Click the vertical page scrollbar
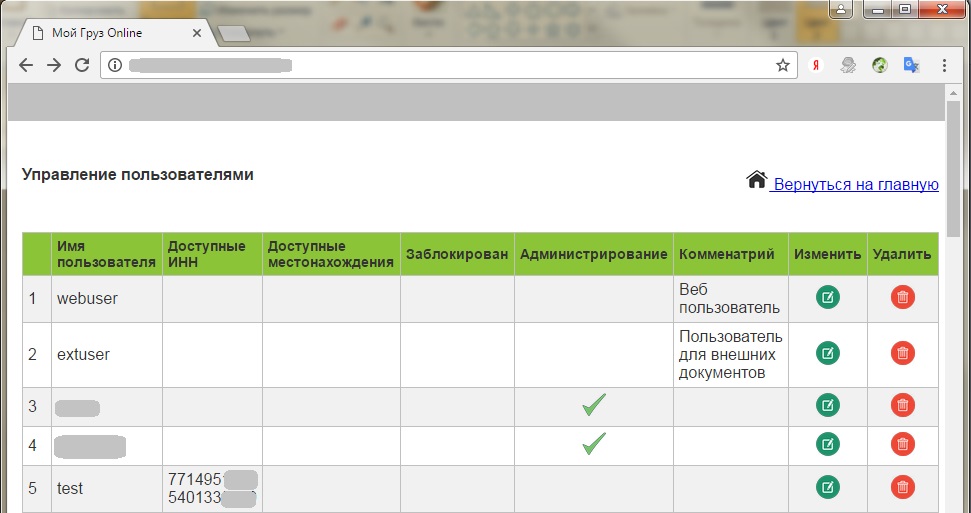The height and width of the screenshot is (513, 971). point(953,150)
